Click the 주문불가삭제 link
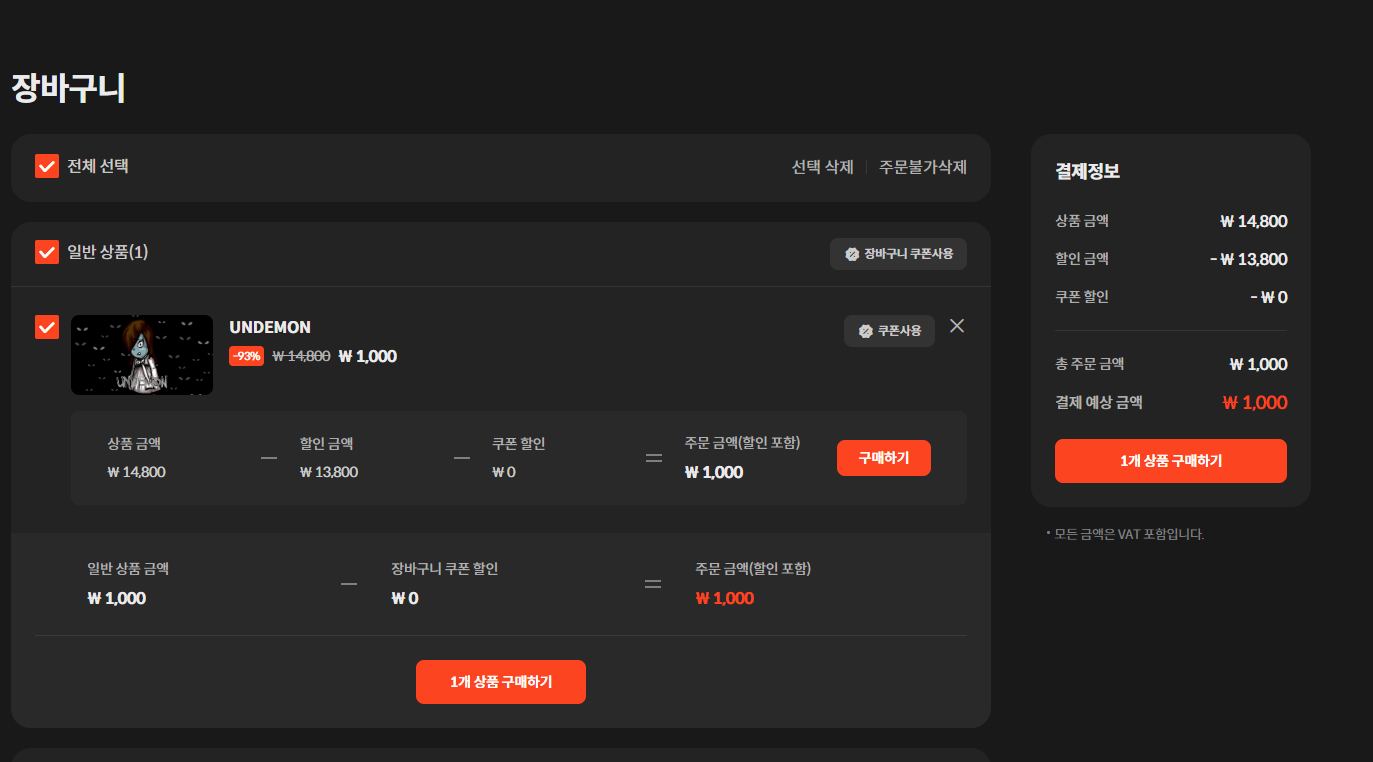 coord(923,167)
